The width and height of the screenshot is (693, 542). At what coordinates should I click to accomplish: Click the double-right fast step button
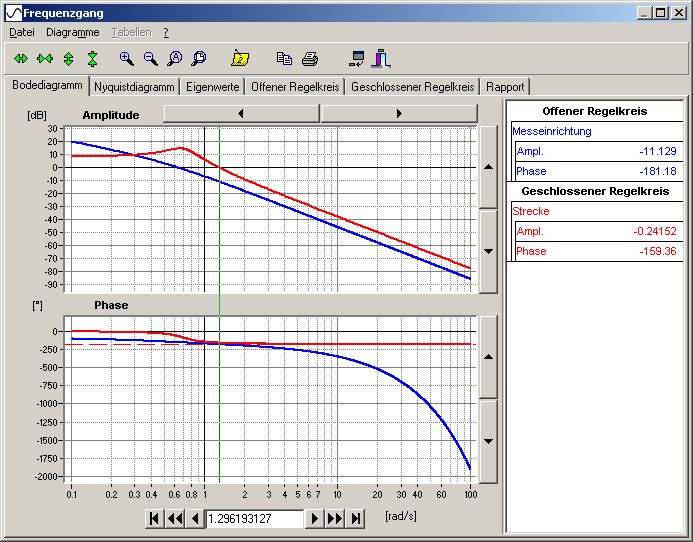click(x=335, y=518)
